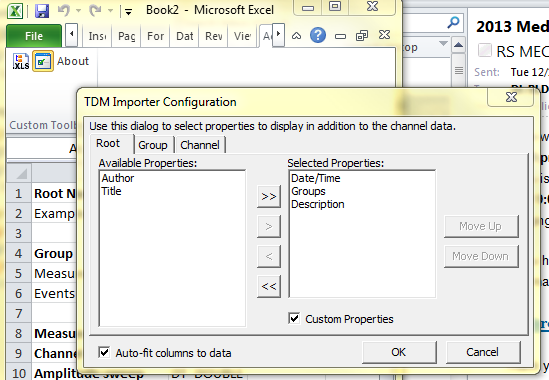Image resolution: width=549 pixels, height=380 pixels.
Task: Minimize the Excel window
Action: tap(308, 7)
